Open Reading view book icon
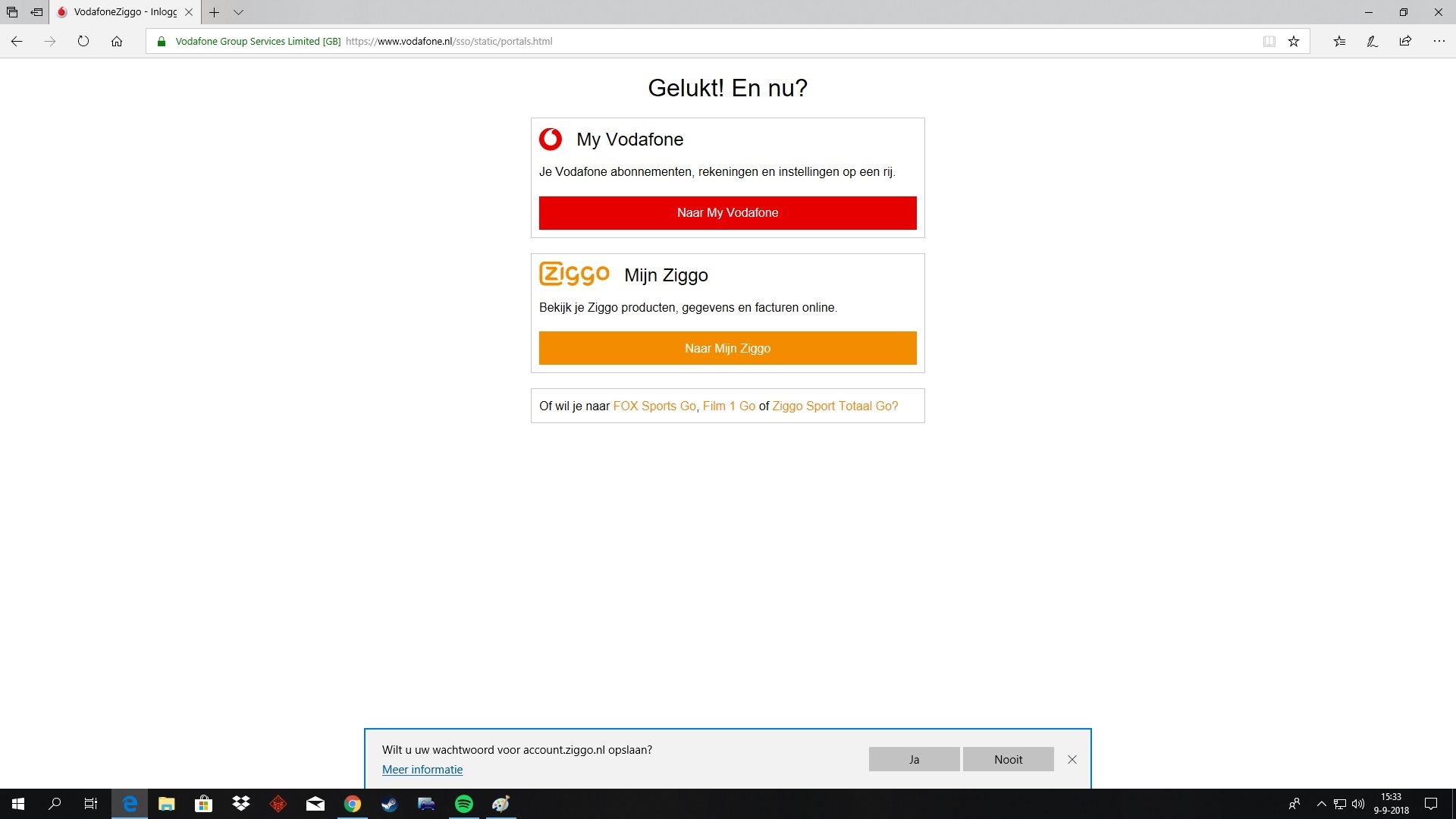The image size is (1456, 819). pyautogui.click(x=1269, y=42)
